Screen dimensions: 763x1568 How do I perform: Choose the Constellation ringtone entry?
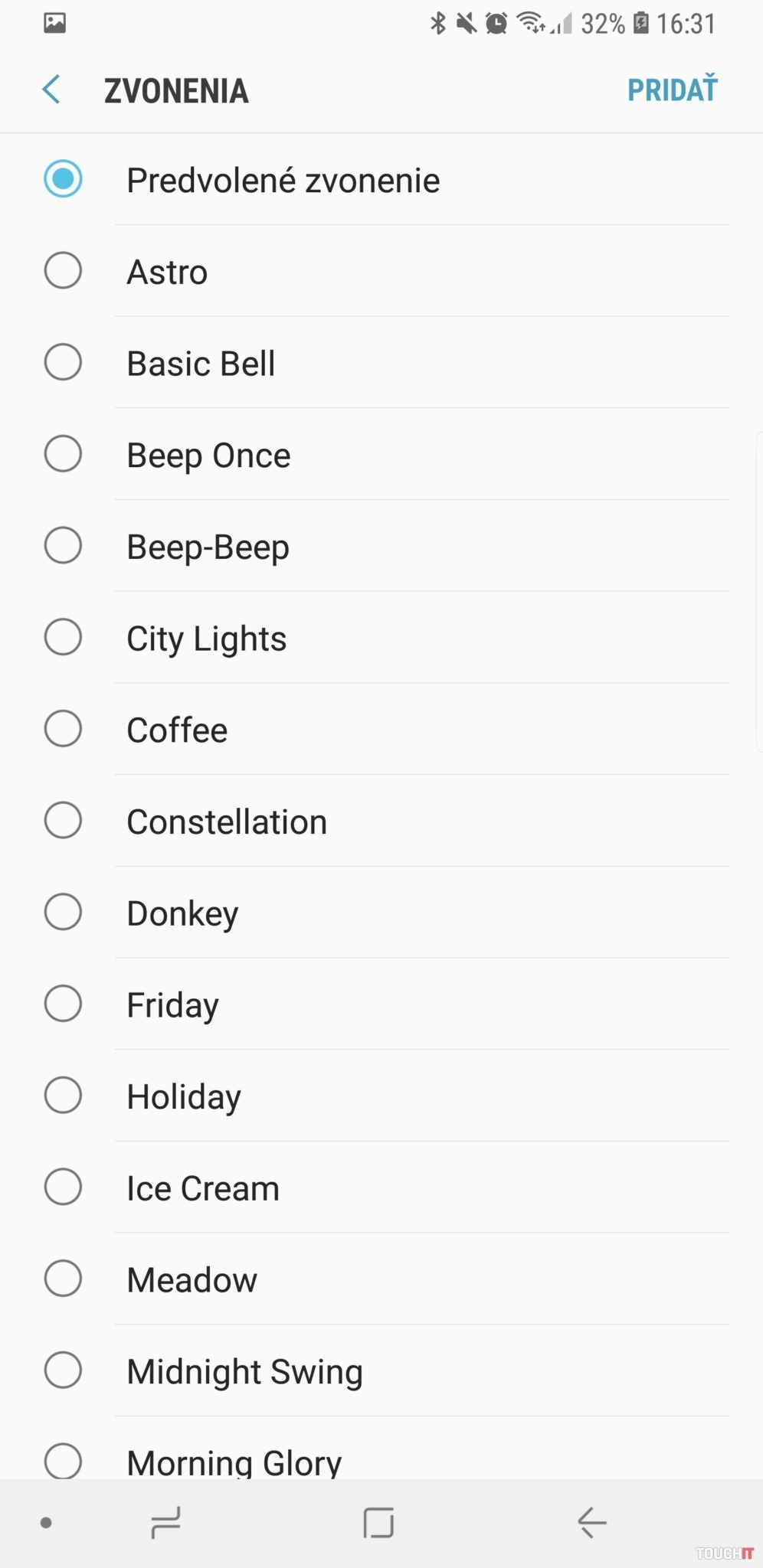click(x=227, y=822)
